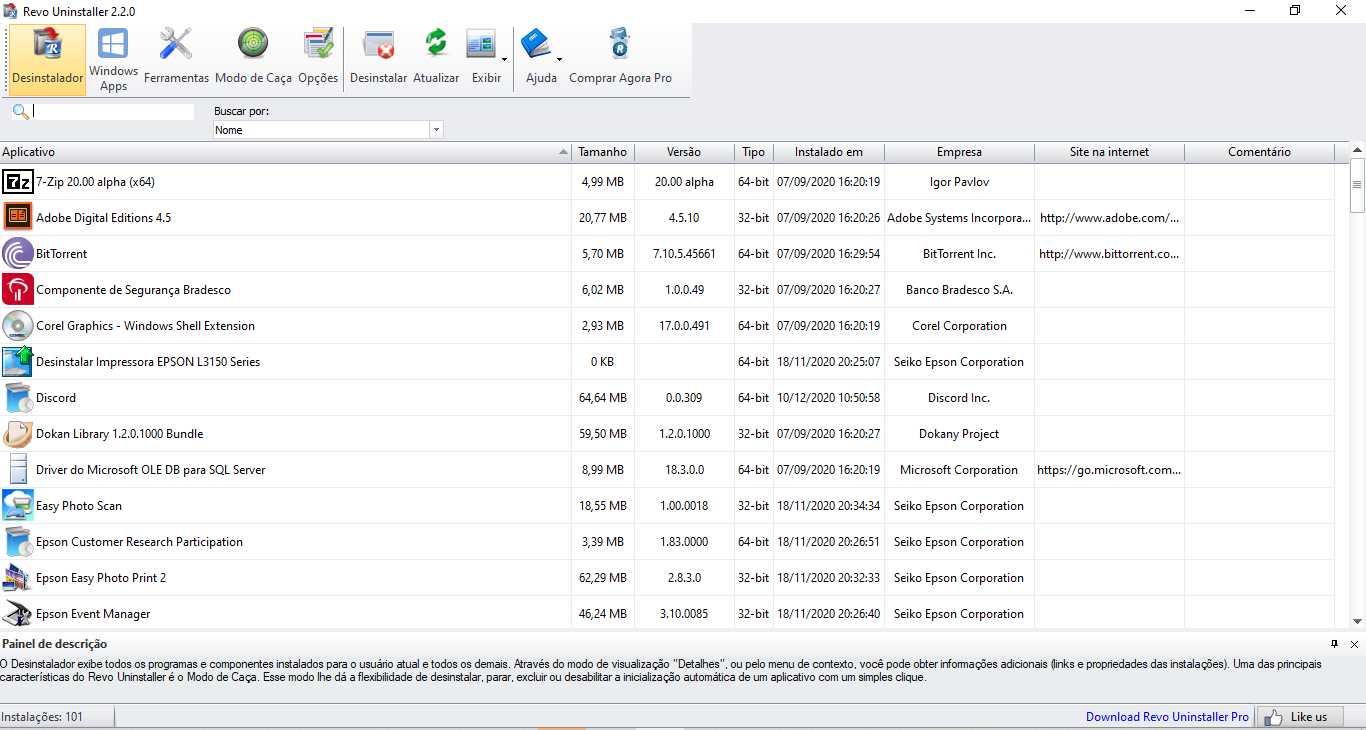The width and height of the screenshot is (1366, 730).
Task: Sort by Empresa column header
Action: tap(959, 152)
